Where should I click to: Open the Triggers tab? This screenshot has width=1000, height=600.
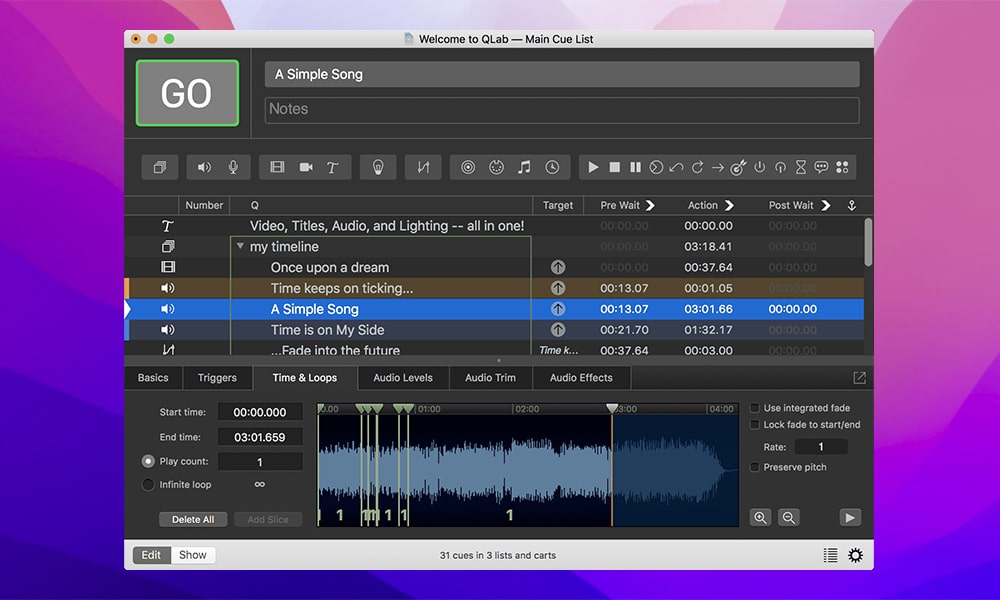tap(217, 378)
